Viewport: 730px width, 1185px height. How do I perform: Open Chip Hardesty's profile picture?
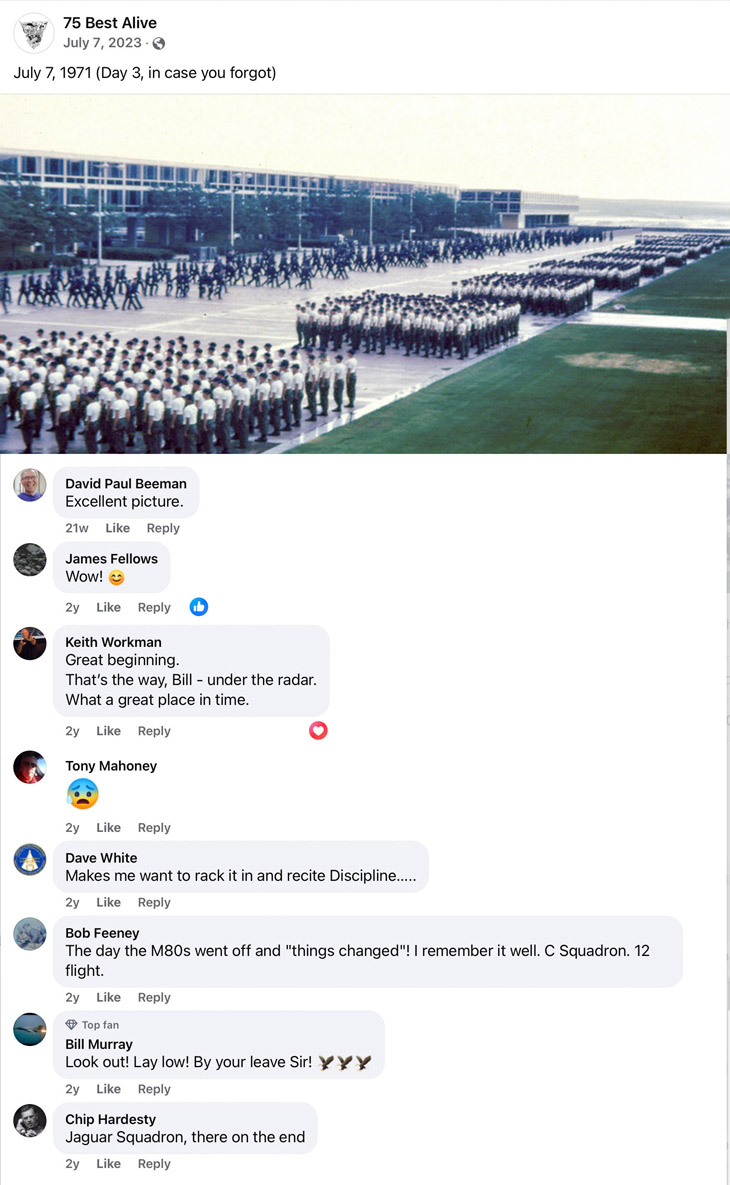tap(30, 1121)
